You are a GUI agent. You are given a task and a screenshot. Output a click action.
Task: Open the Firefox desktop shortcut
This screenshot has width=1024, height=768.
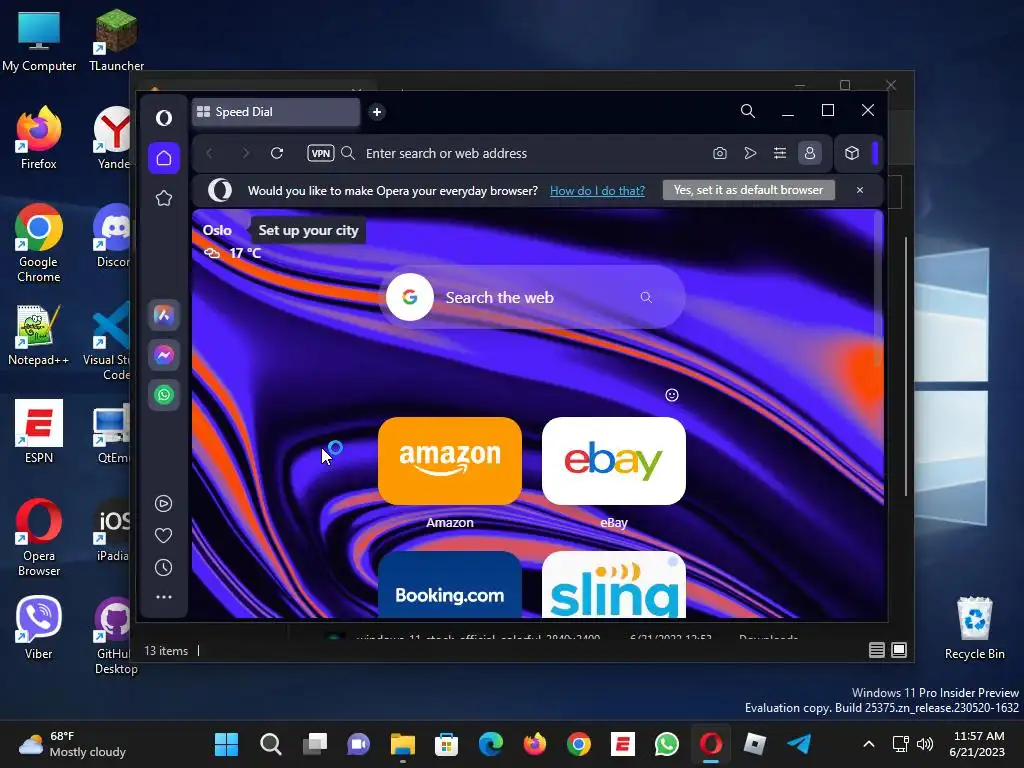click(39, 137)
